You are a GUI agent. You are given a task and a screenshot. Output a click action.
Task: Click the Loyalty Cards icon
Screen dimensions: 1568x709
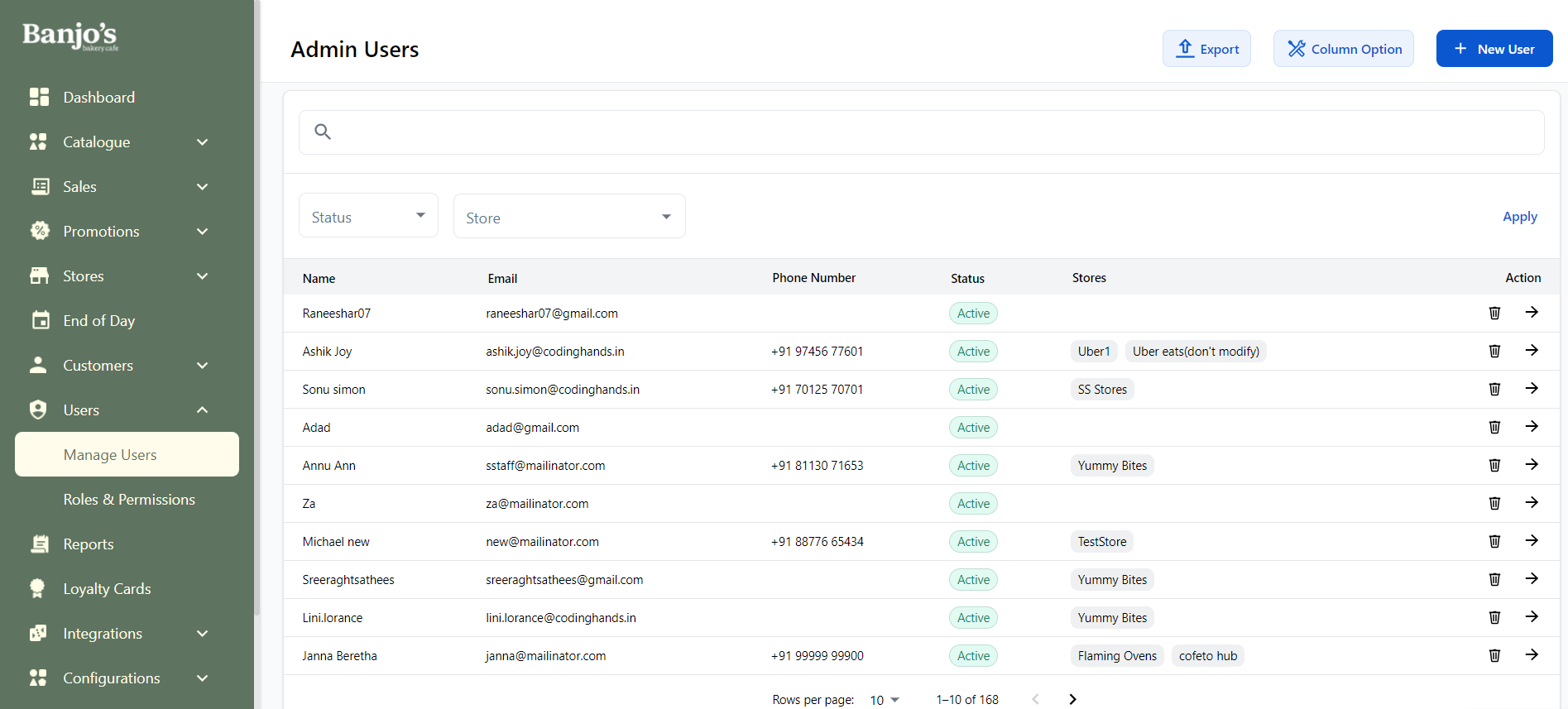coord(38,588)
